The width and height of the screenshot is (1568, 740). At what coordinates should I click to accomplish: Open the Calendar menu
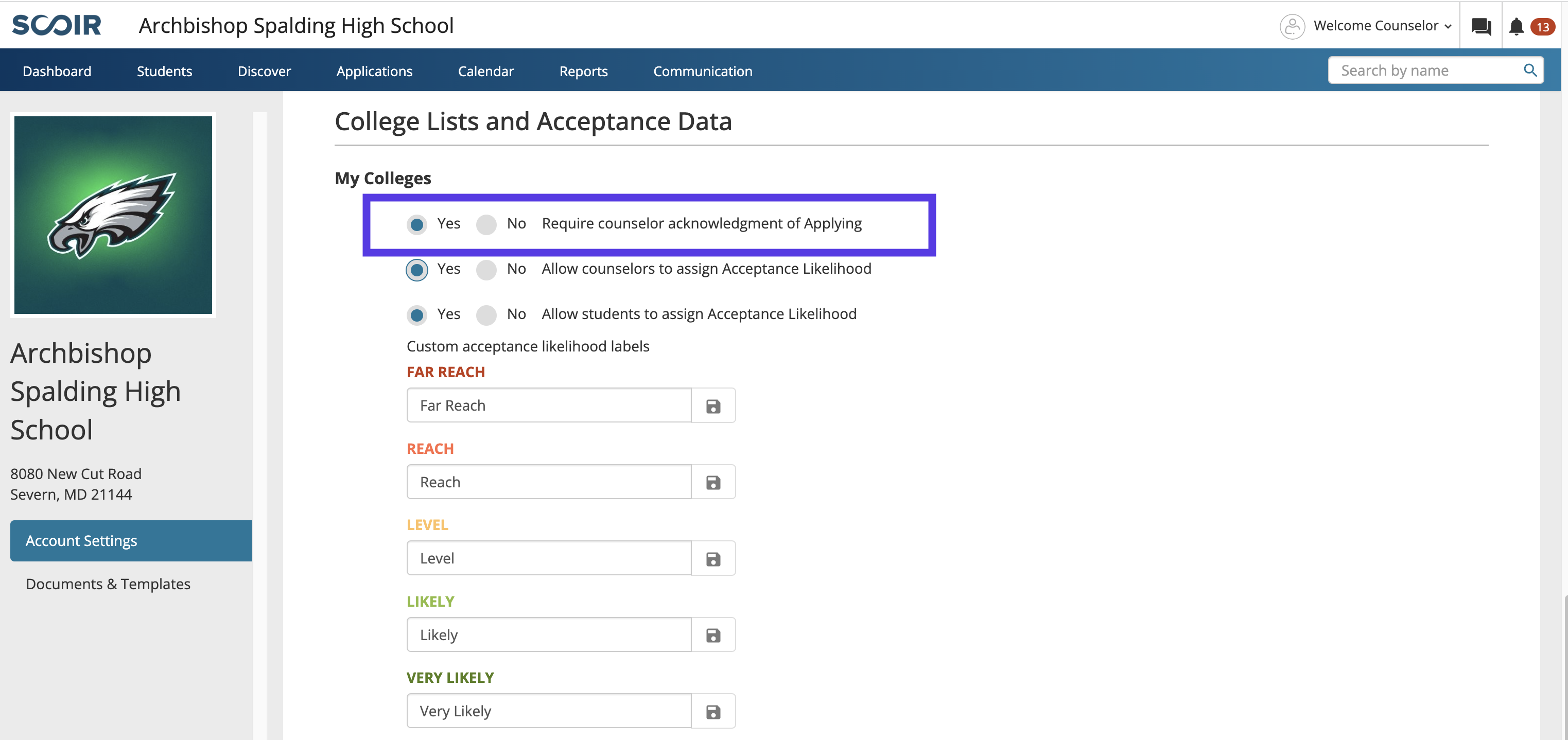tap(486, 71)
